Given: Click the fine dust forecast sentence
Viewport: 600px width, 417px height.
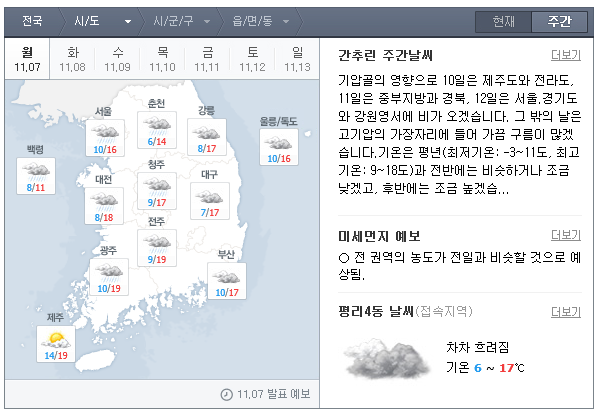Looking at the screenshot, I should pos(460,265).
